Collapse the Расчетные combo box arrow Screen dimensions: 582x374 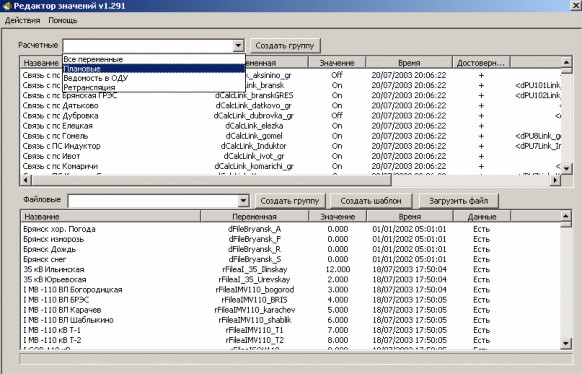tap(238, 46)
